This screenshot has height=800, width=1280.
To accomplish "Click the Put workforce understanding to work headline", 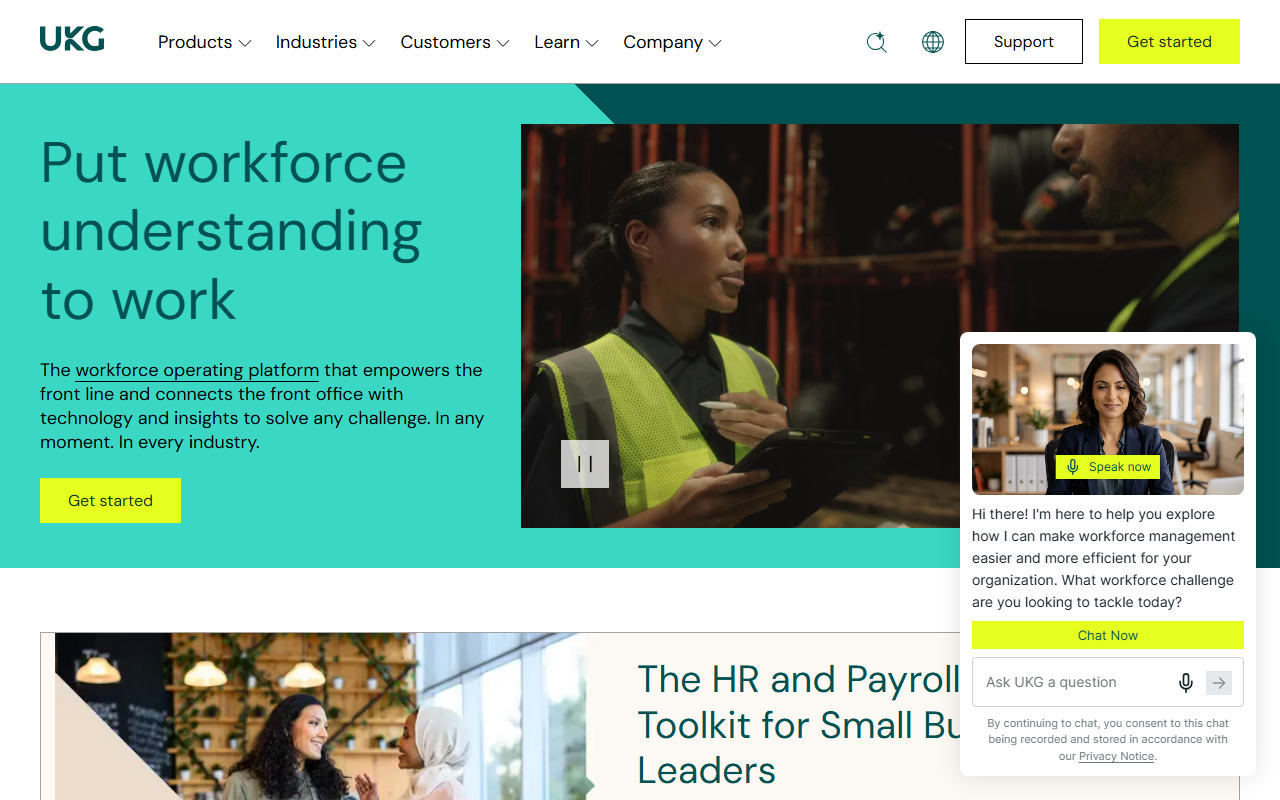I will click(231, 231).
